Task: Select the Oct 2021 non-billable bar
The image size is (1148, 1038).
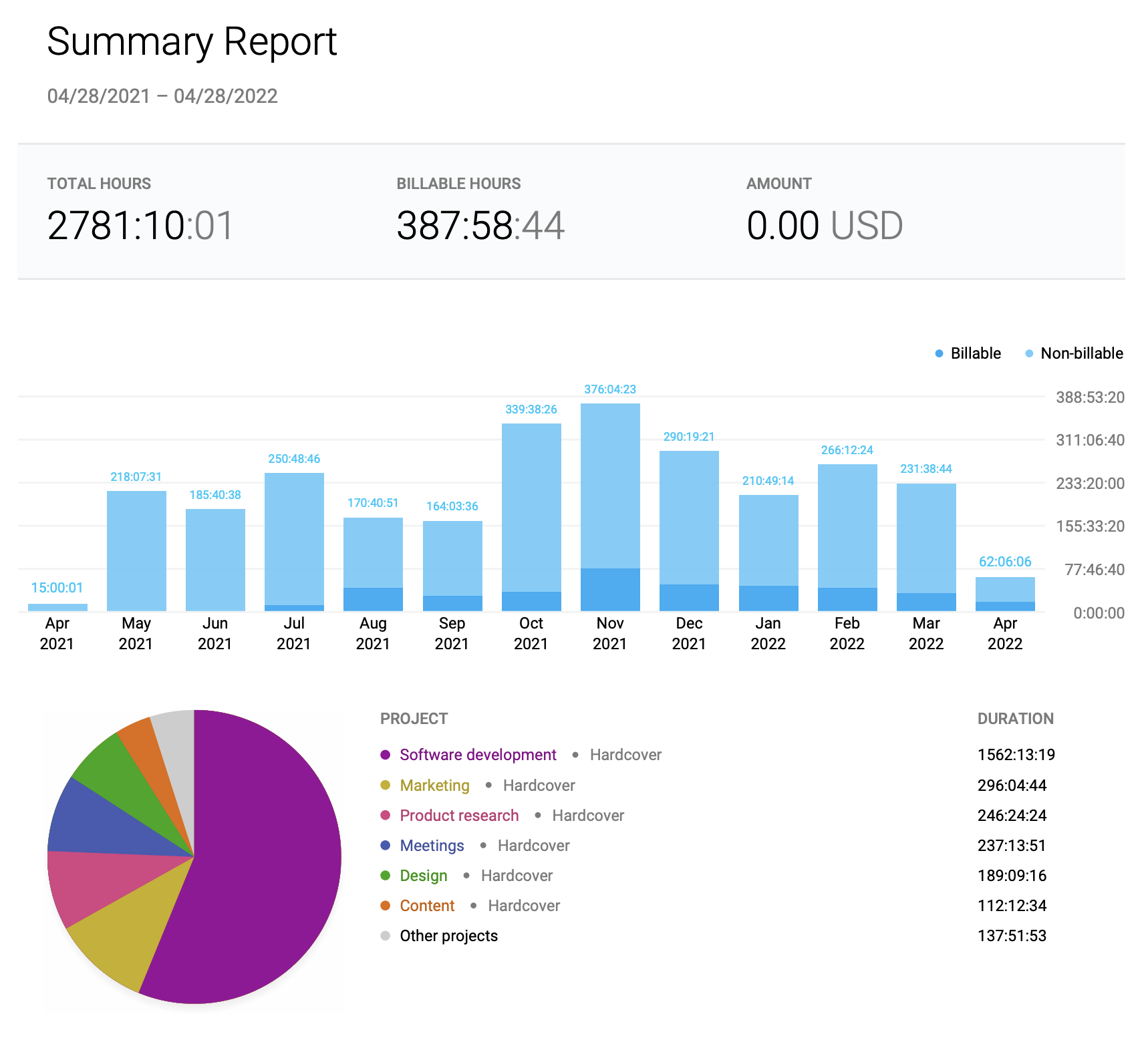Action: 531,508
